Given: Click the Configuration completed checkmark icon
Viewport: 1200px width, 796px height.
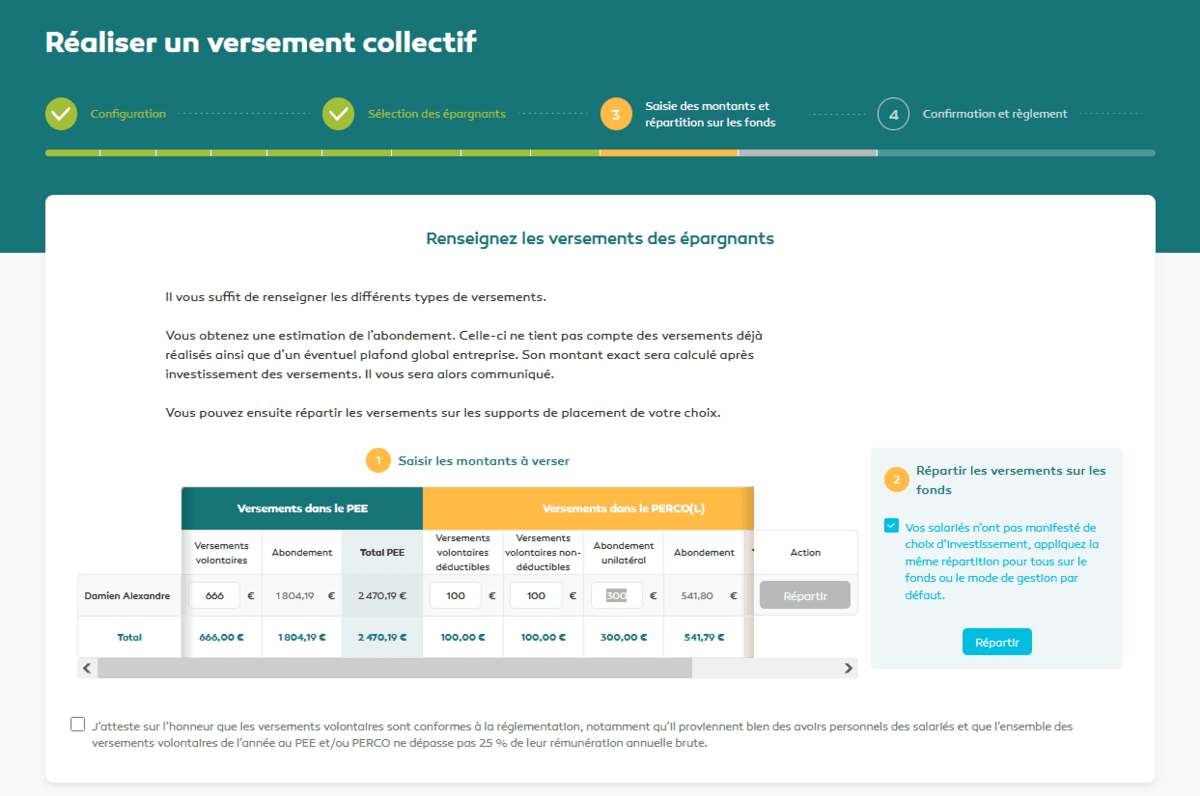Looking at the screenshot, I should [x=61, y=114].
